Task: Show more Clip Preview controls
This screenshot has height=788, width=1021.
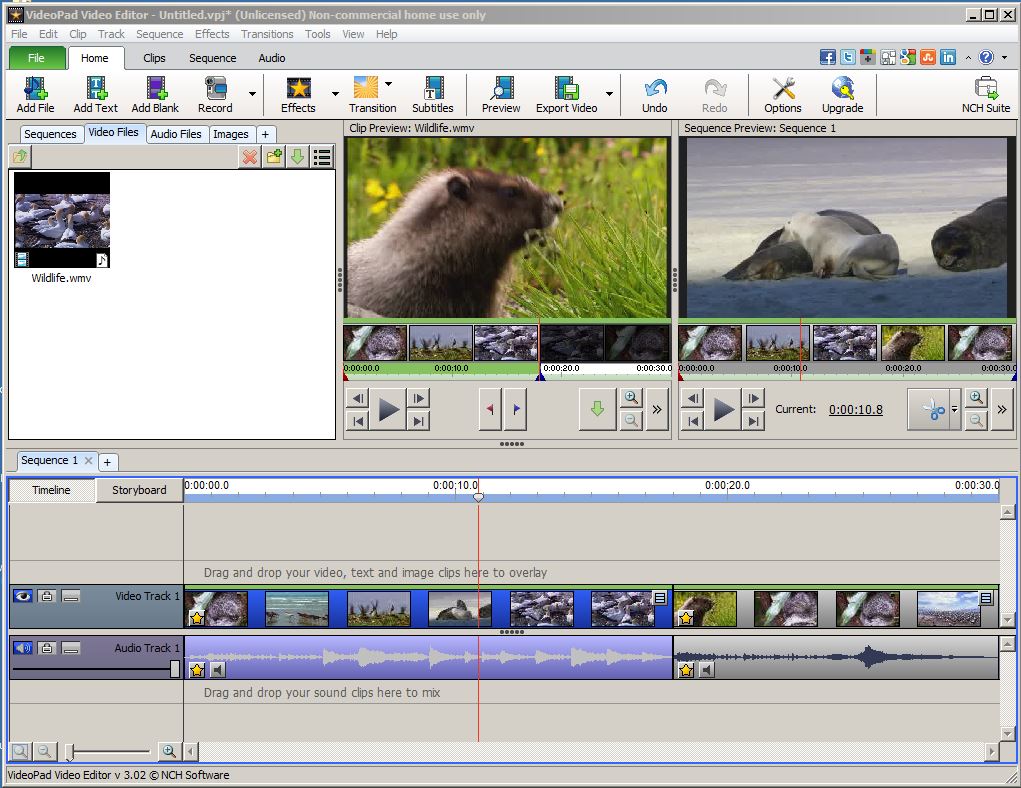Action: [x=657, y=409]
